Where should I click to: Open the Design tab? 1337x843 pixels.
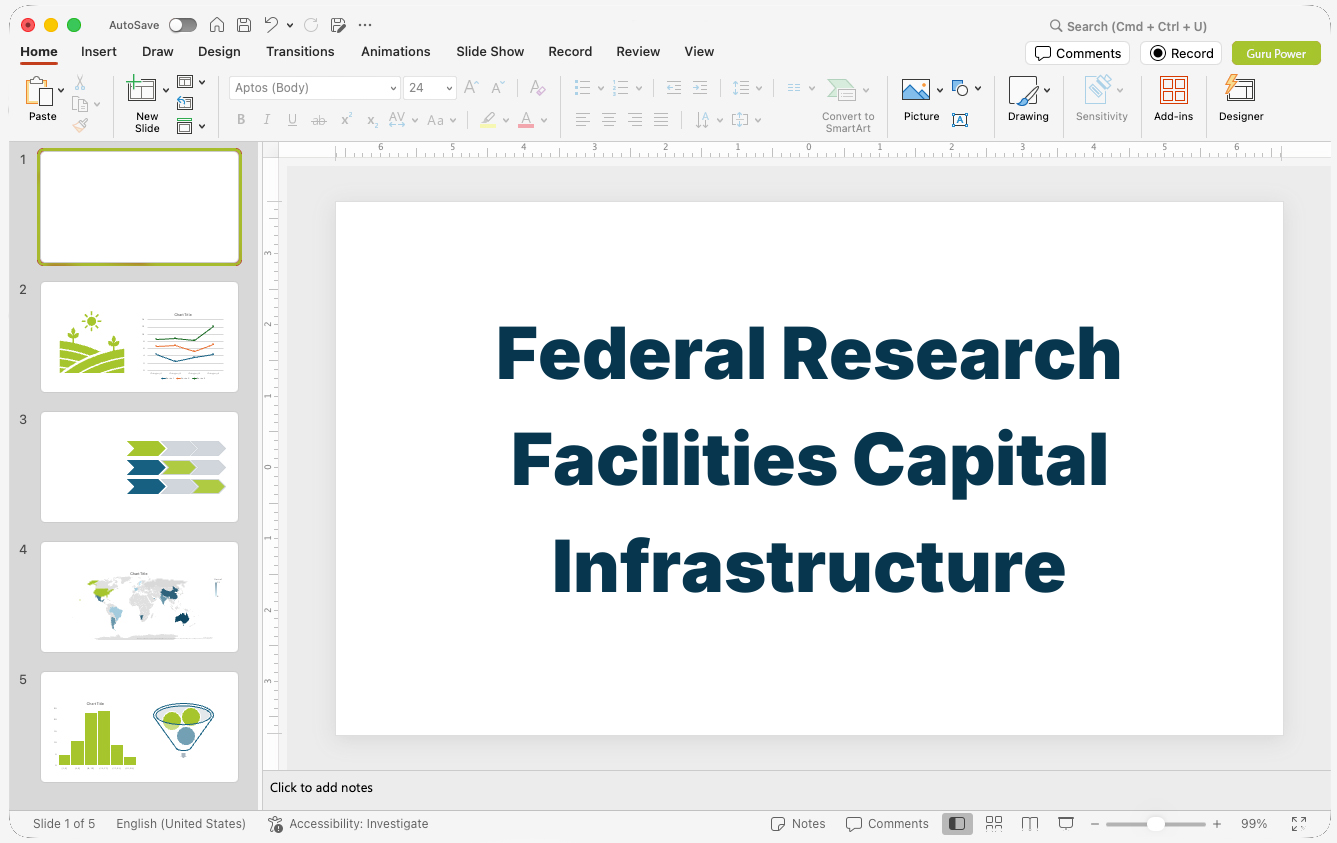(x=219, y=51)
